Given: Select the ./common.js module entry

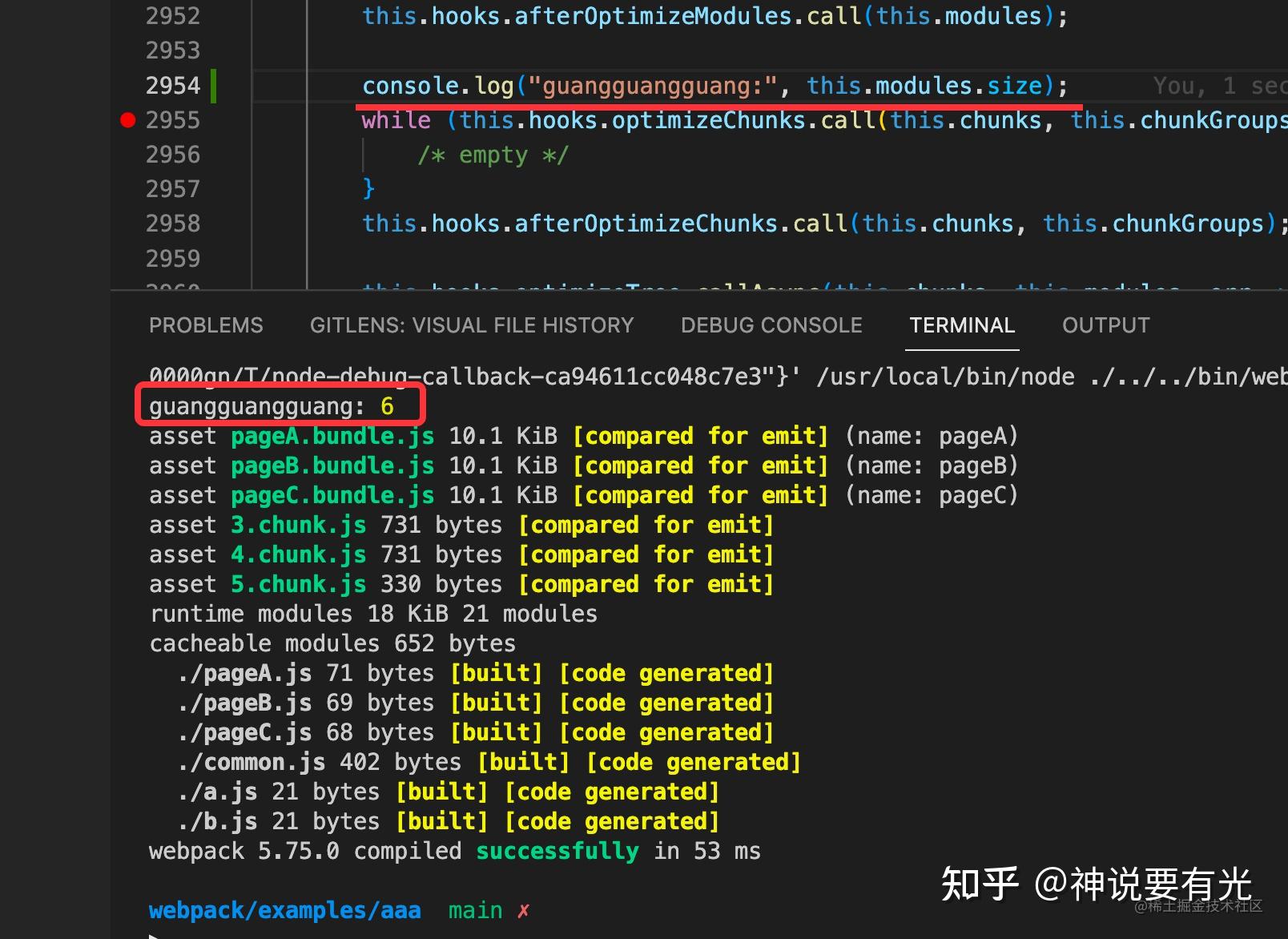Looking at the screenshot, I should [x=249, y=761].
